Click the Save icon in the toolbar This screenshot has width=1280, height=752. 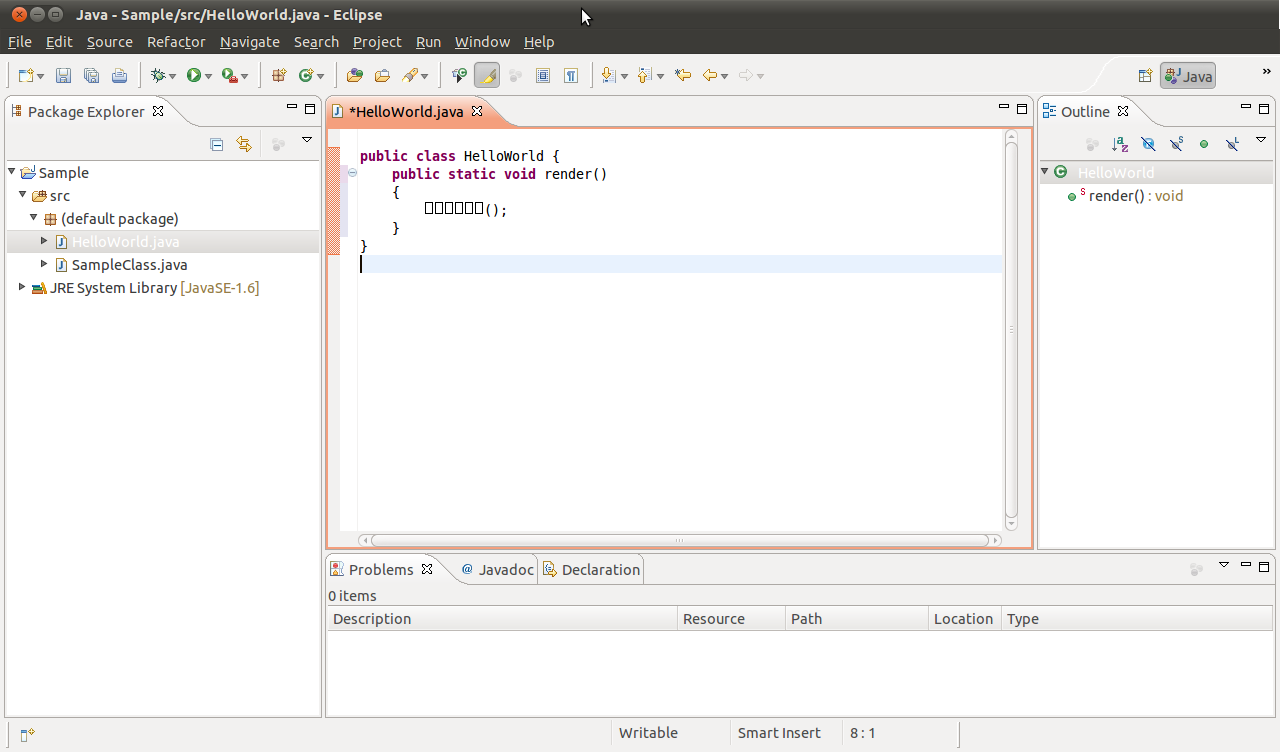[64, 76]
